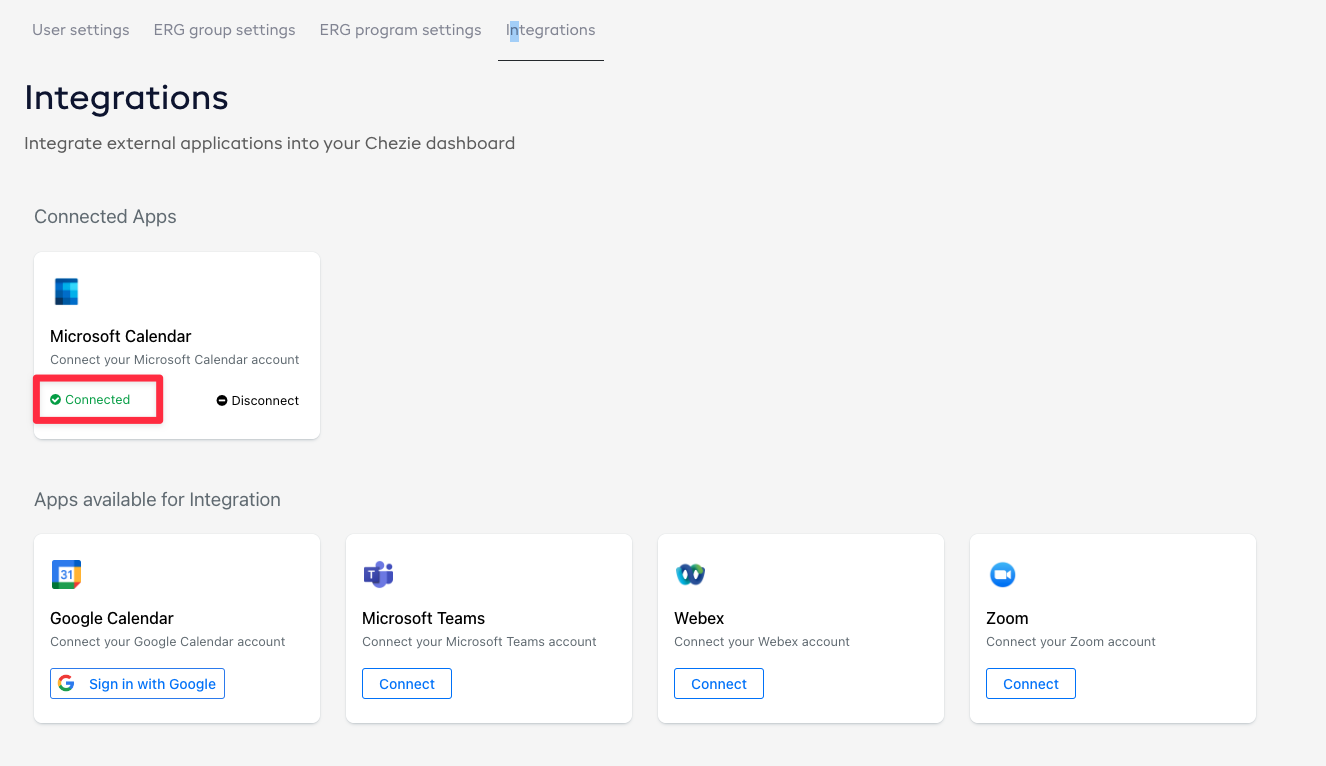Click the Microsoft Calendar app icon
The height and width of the screenshot is (766, 1326).
click(x=66, y=292)
